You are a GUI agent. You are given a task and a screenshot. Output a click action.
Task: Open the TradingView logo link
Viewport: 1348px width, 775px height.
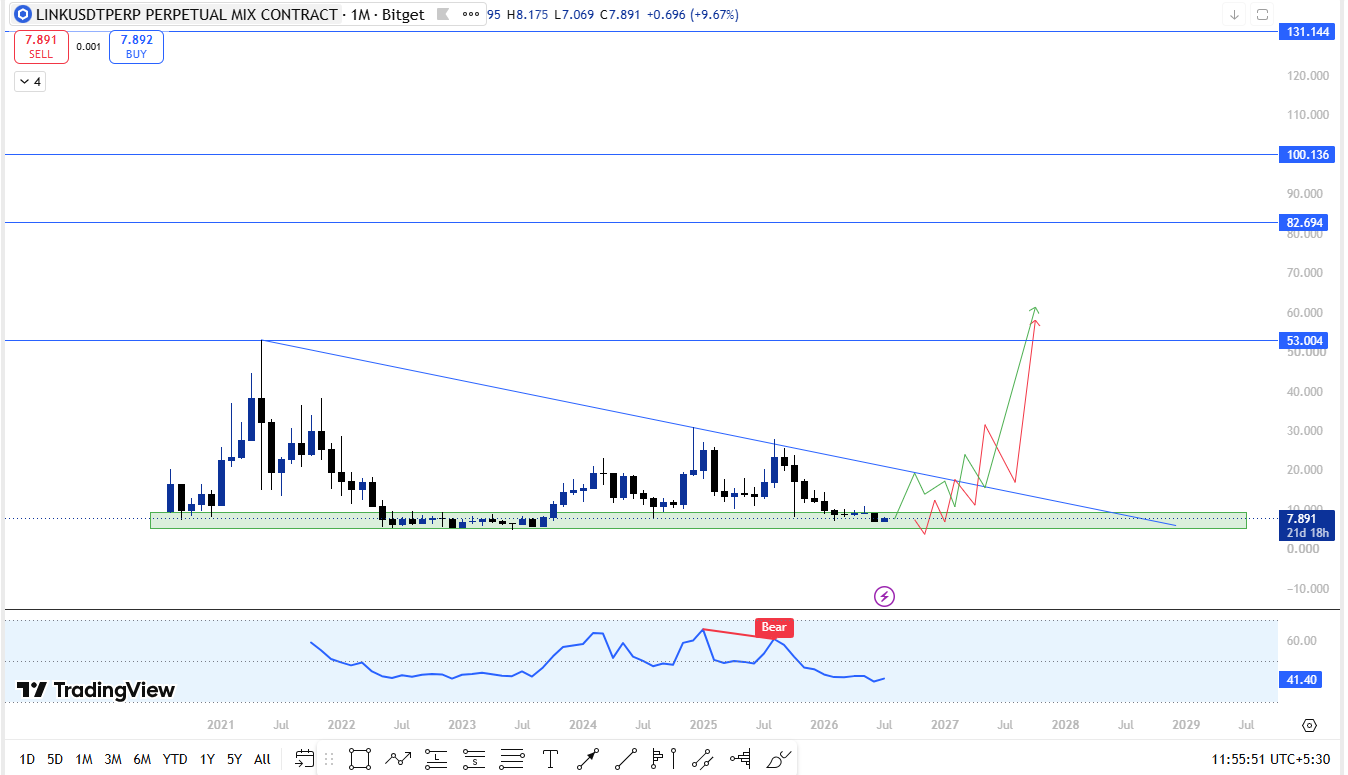tap(96, 690)
